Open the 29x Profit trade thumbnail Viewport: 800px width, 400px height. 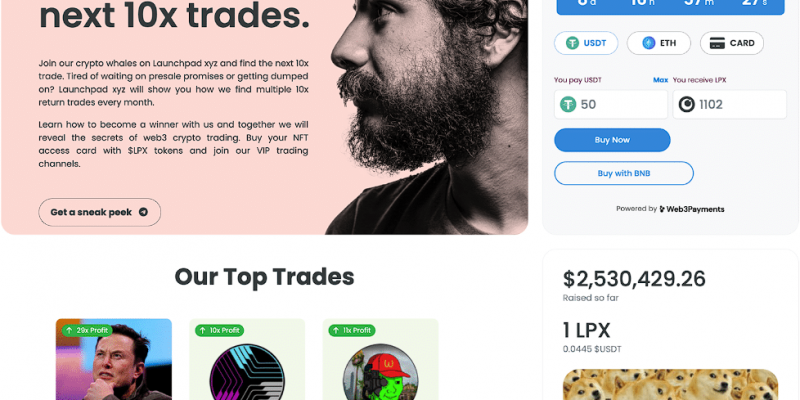click(x=114, y=359)
